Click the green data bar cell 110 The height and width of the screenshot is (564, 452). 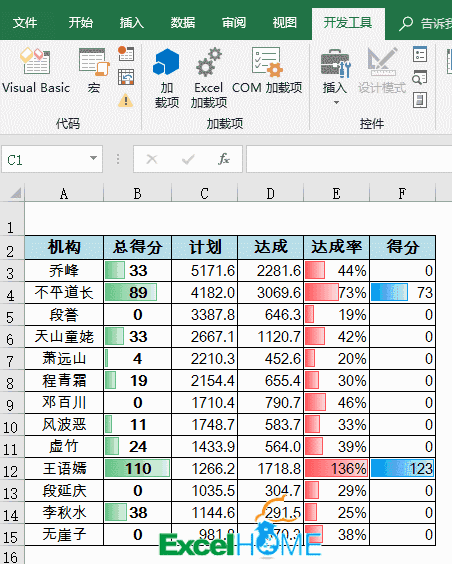(x=138, y=469)
